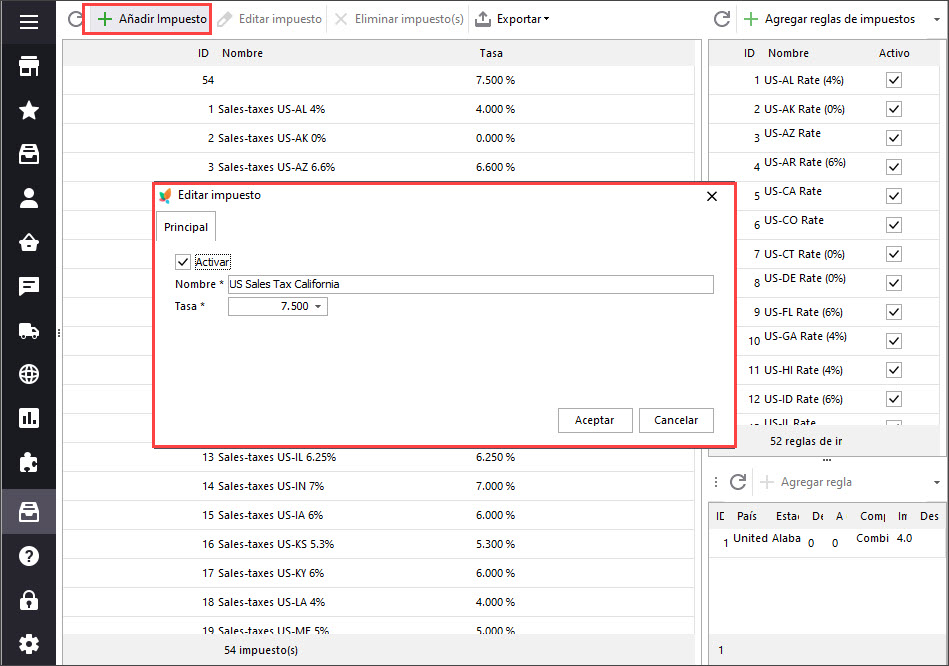949x666 pixels.
Task: Select the Principal tab in dialog
Action: (186, 227)
